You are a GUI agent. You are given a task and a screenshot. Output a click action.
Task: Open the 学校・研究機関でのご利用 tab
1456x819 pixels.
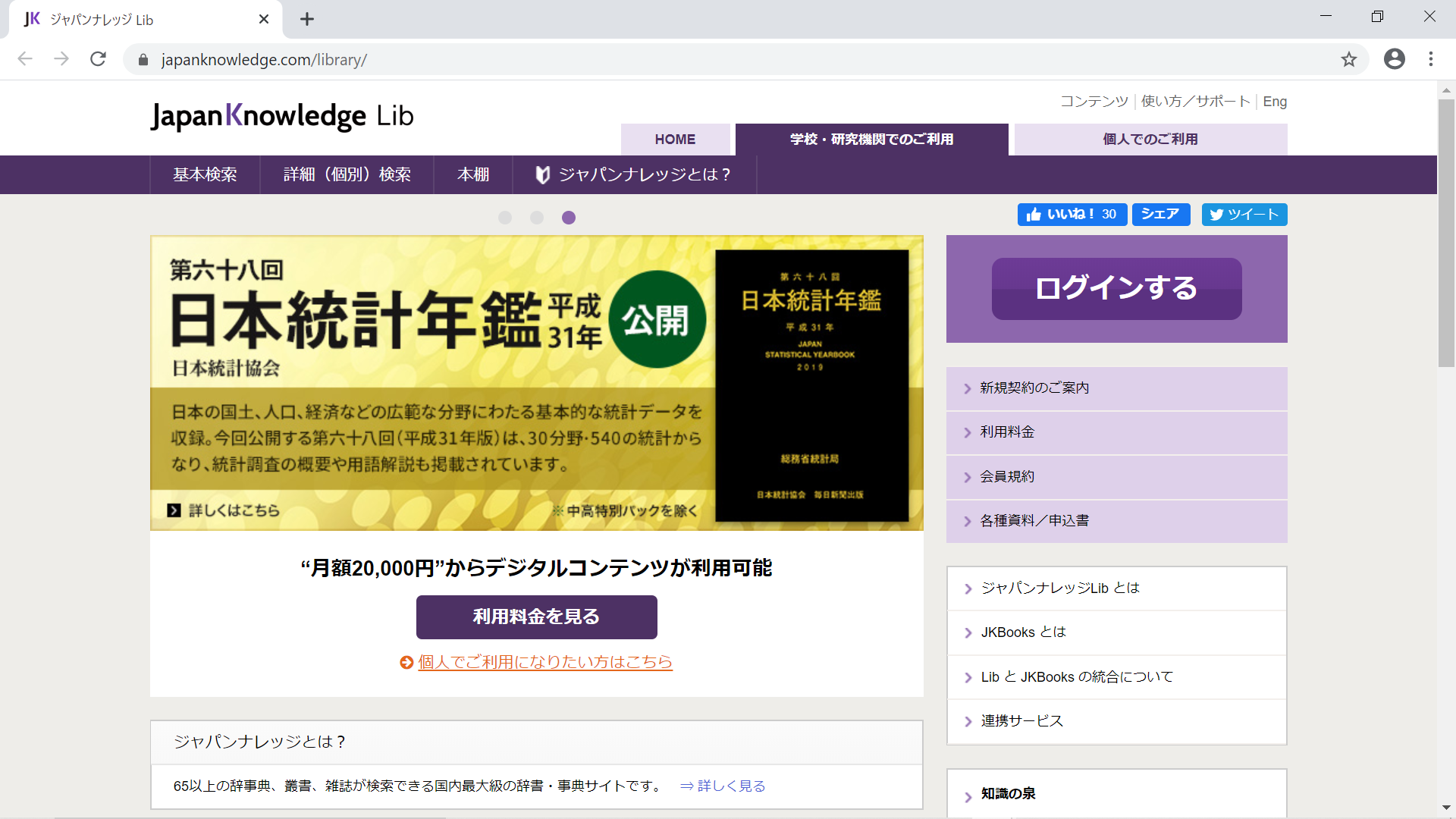[871, 140]
